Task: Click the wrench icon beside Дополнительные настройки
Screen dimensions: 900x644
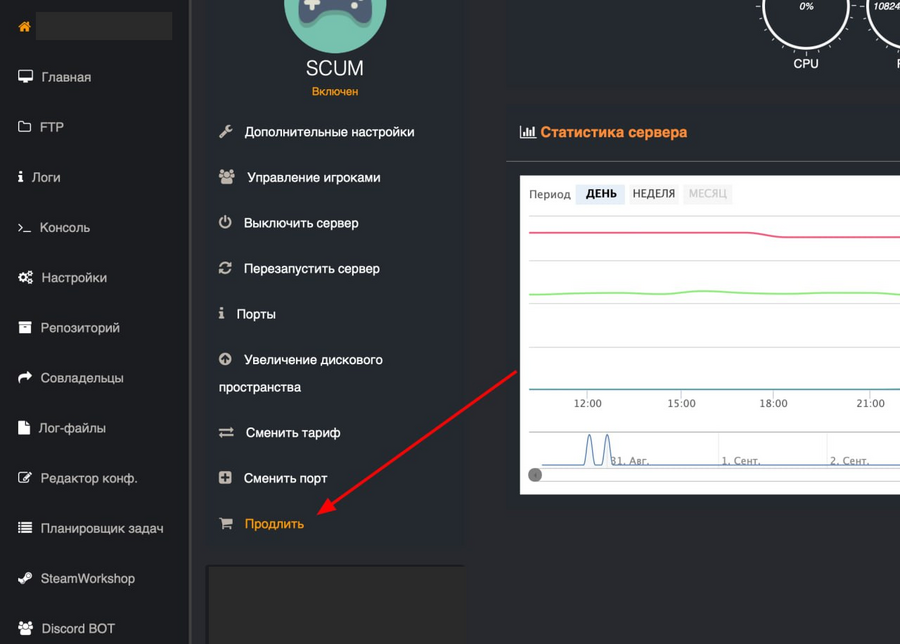Action: pyautogui.click(x=226, y=131)
